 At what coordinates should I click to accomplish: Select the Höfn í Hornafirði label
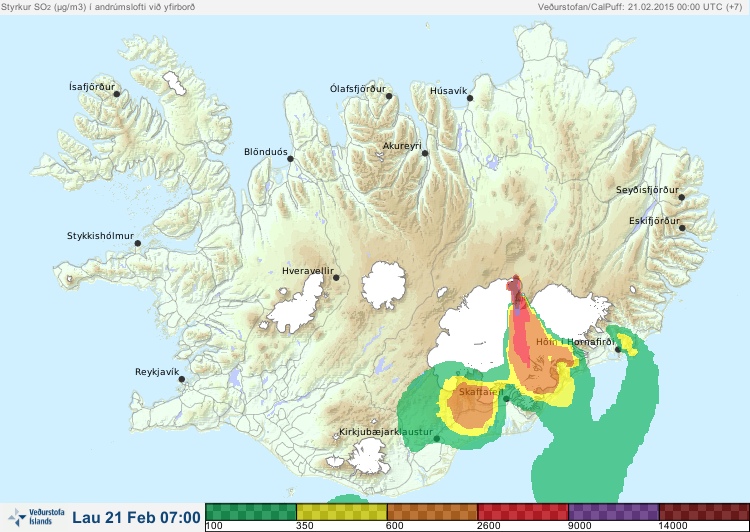tap(575, 342)
